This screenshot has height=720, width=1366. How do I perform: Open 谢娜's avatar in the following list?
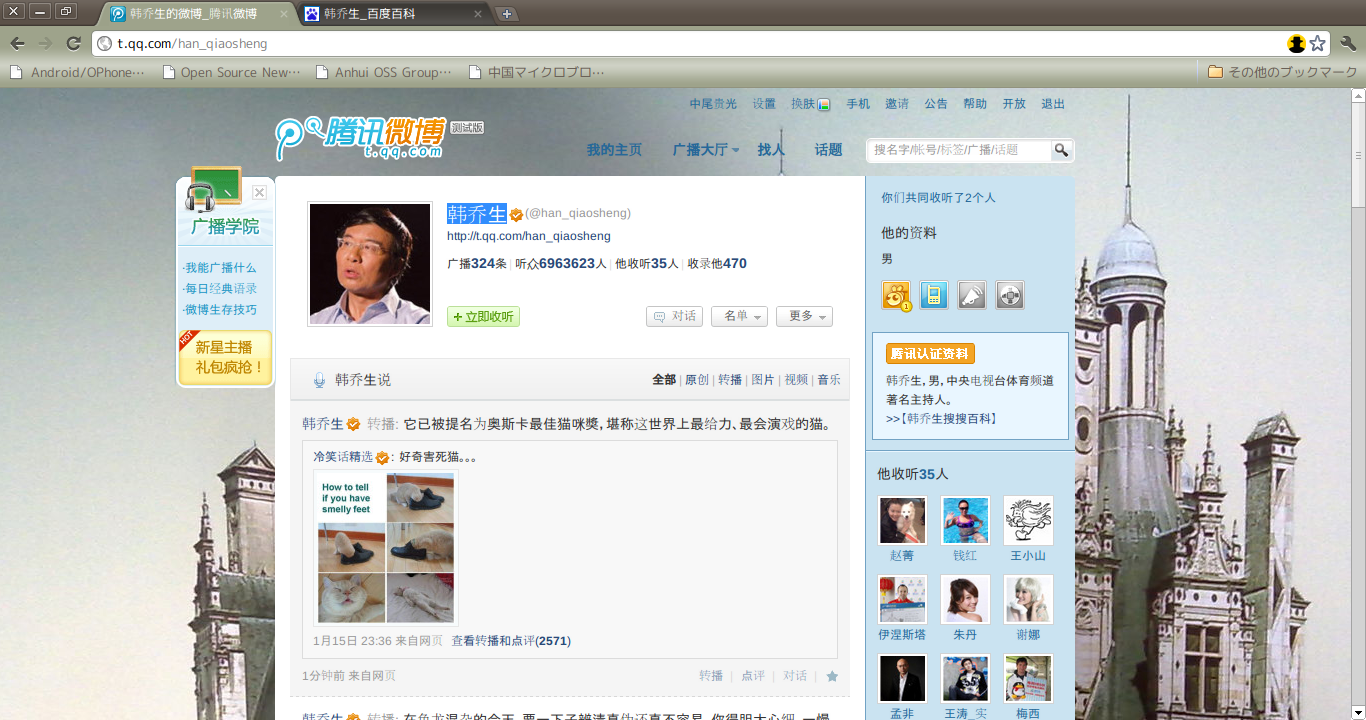(1028, 599)
